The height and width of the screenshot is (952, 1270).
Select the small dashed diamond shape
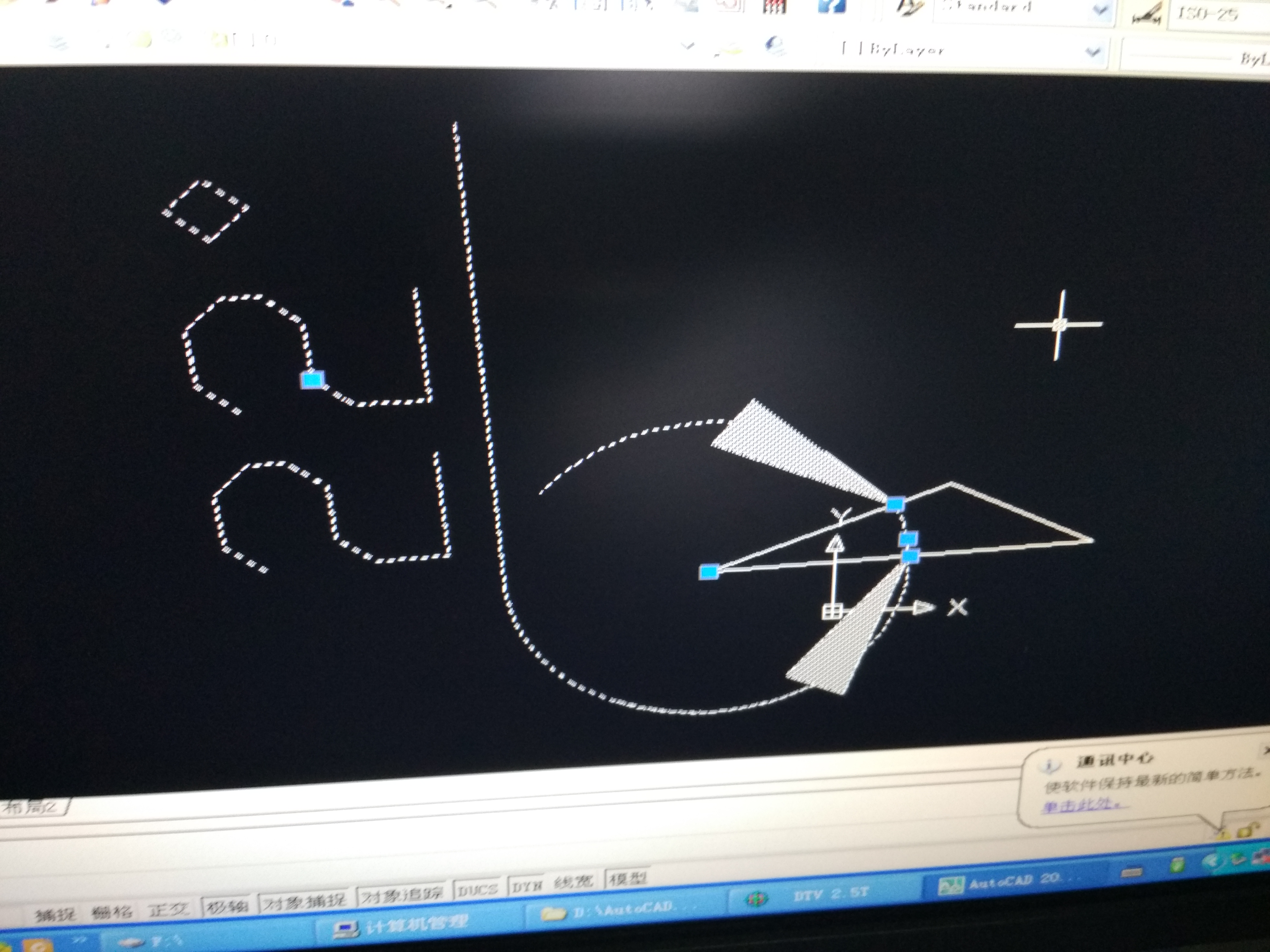(x=205, y=211)
